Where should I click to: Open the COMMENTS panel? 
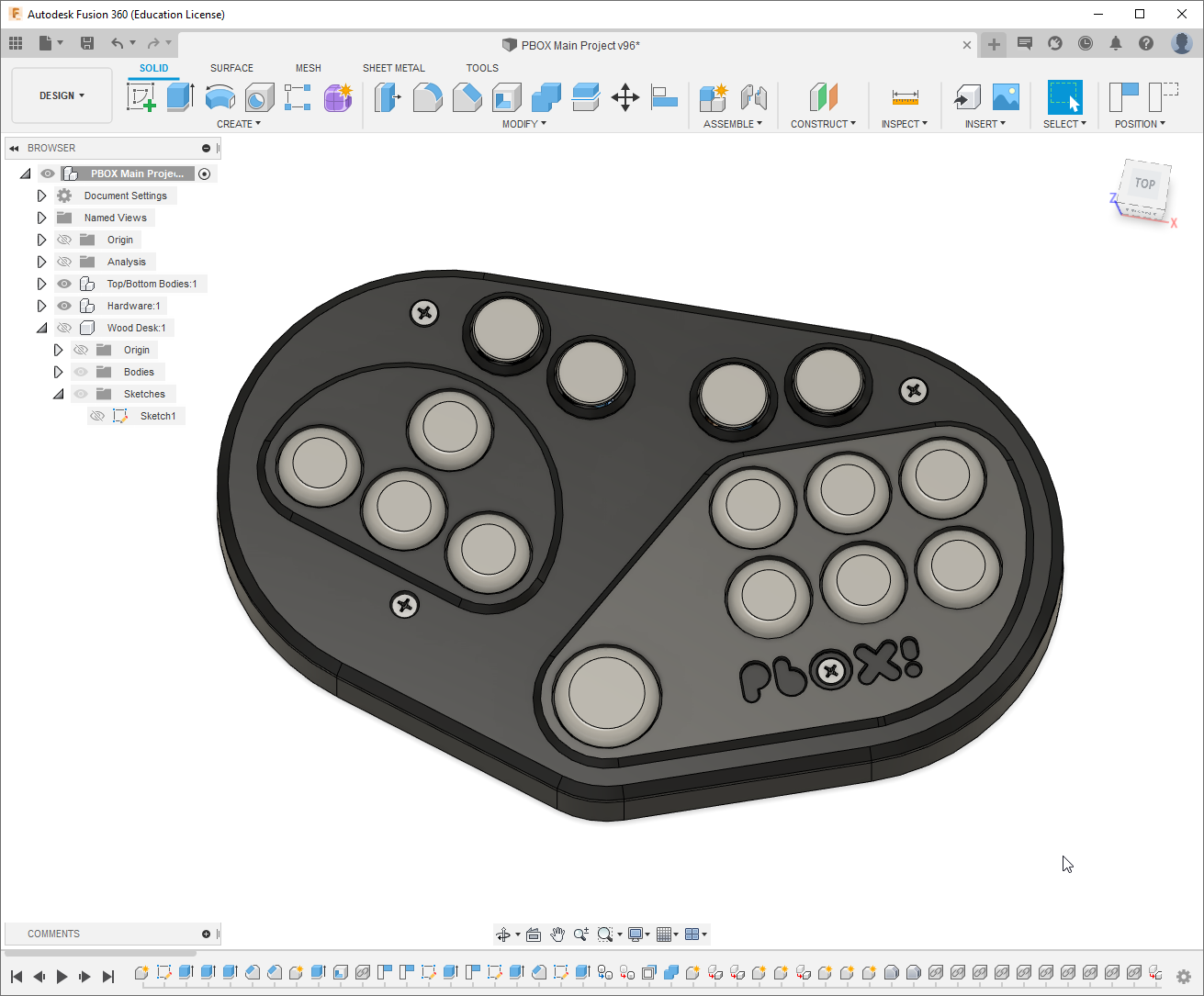coord(53,934)
